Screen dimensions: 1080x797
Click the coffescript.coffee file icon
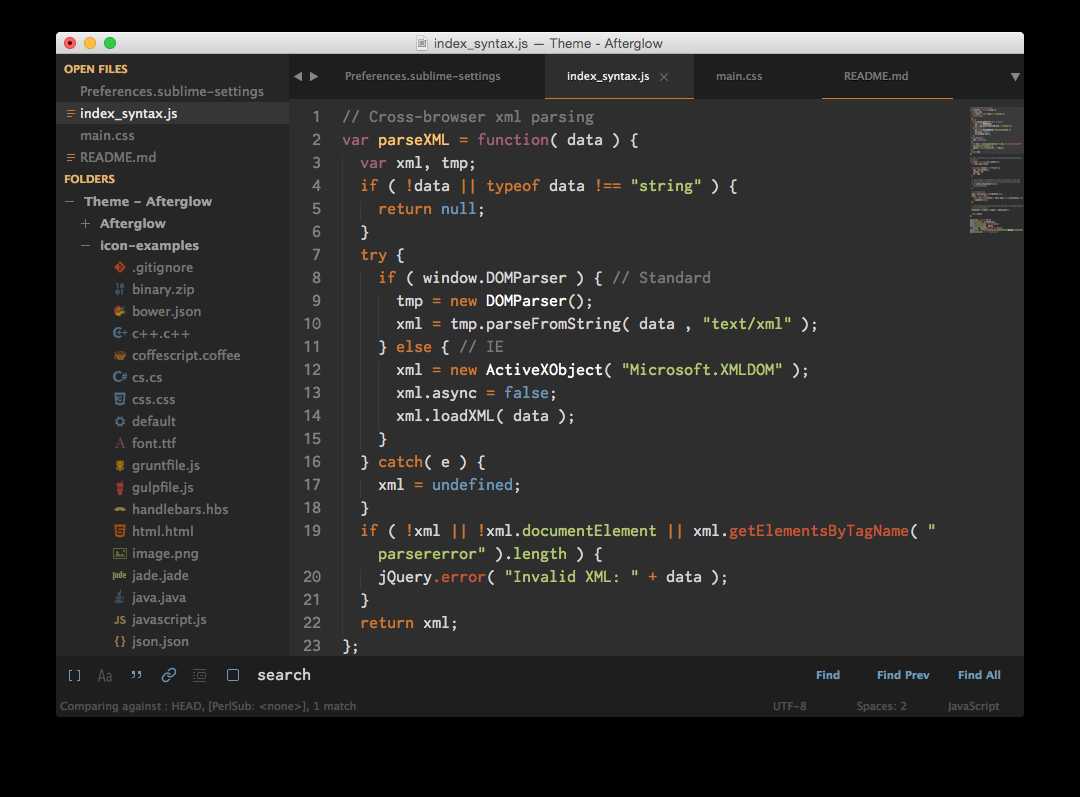(120, 355)
